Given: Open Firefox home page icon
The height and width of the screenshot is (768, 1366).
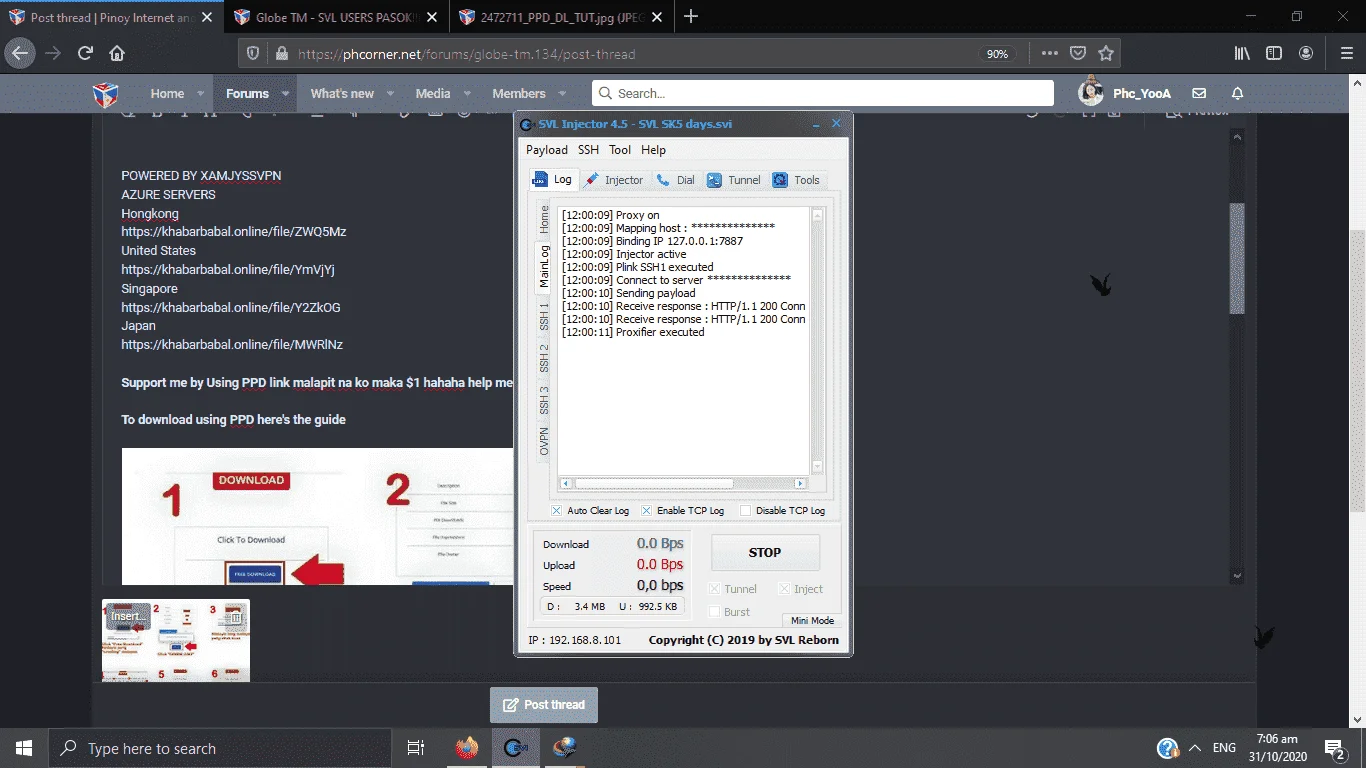Looking at the screenshot, I should (x=117, y=54).
